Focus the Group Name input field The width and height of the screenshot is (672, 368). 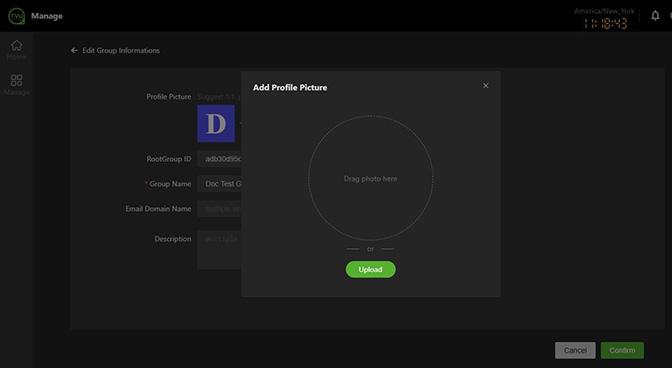pos(219,184)
